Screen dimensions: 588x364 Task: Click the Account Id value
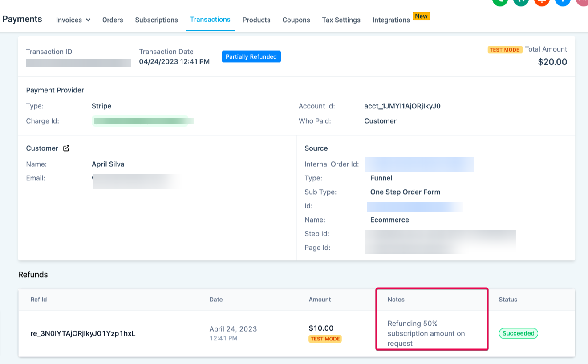click(x=402, y=106)
